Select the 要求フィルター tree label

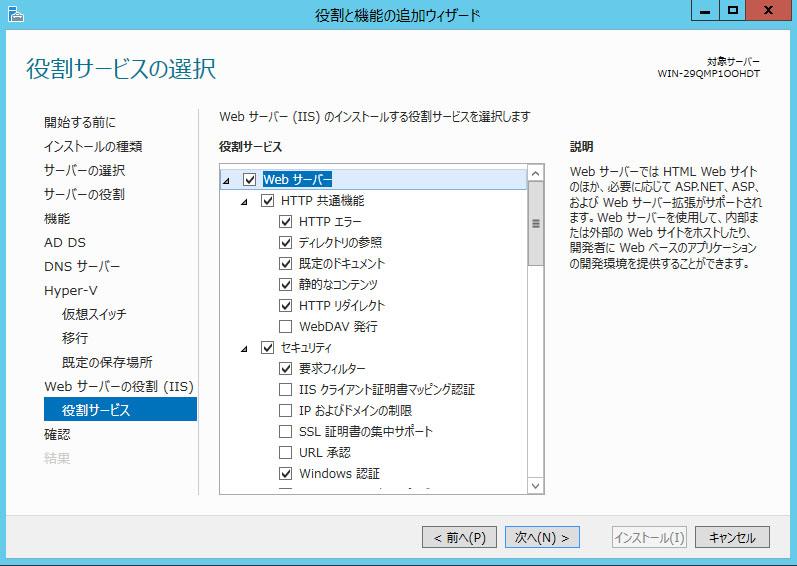tap(332, 368)
